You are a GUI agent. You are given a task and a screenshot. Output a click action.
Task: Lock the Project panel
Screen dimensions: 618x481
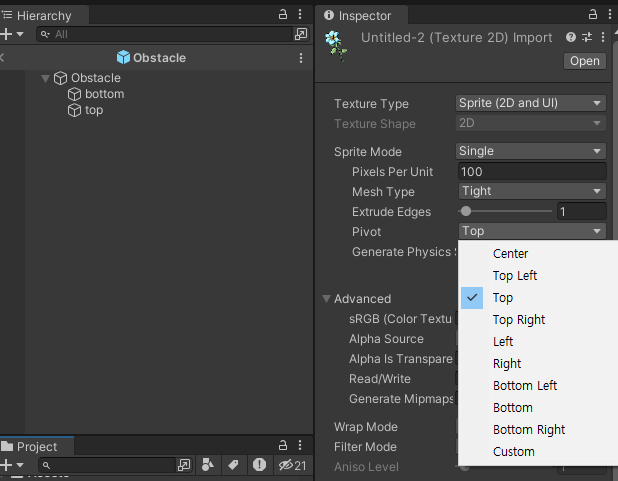[283, 446]
